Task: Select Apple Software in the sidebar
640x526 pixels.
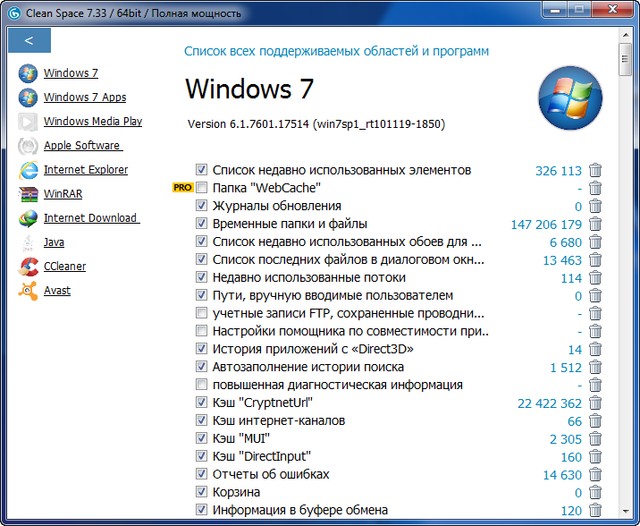Action: coord(82,146)
